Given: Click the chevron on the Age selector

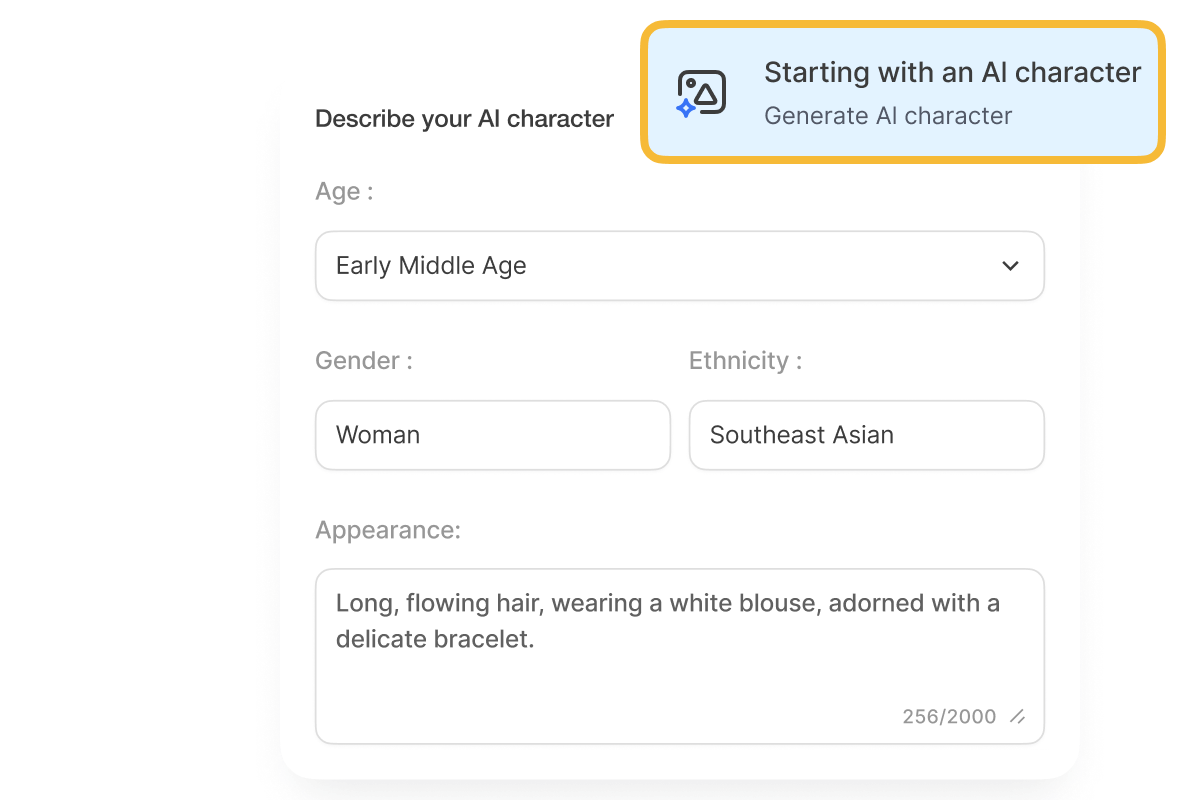Looking at the screenshot, I should click(x=1010, y=266).
